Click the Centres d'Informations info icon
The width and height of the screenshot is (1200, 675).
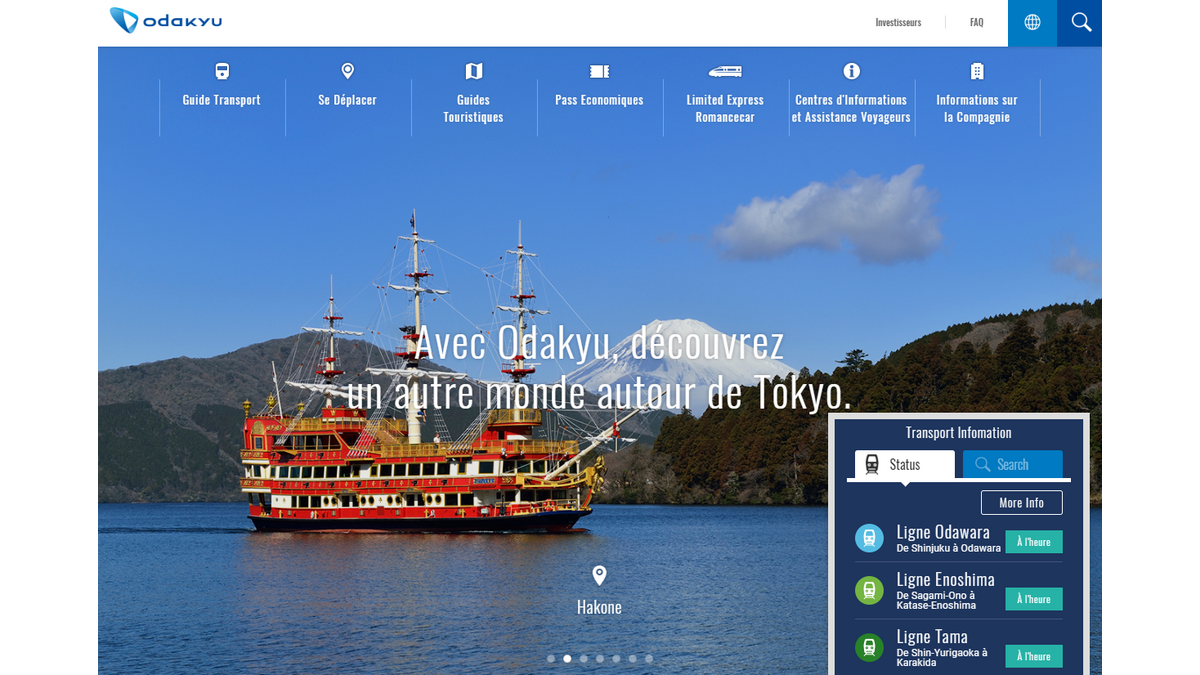point(850,71)
